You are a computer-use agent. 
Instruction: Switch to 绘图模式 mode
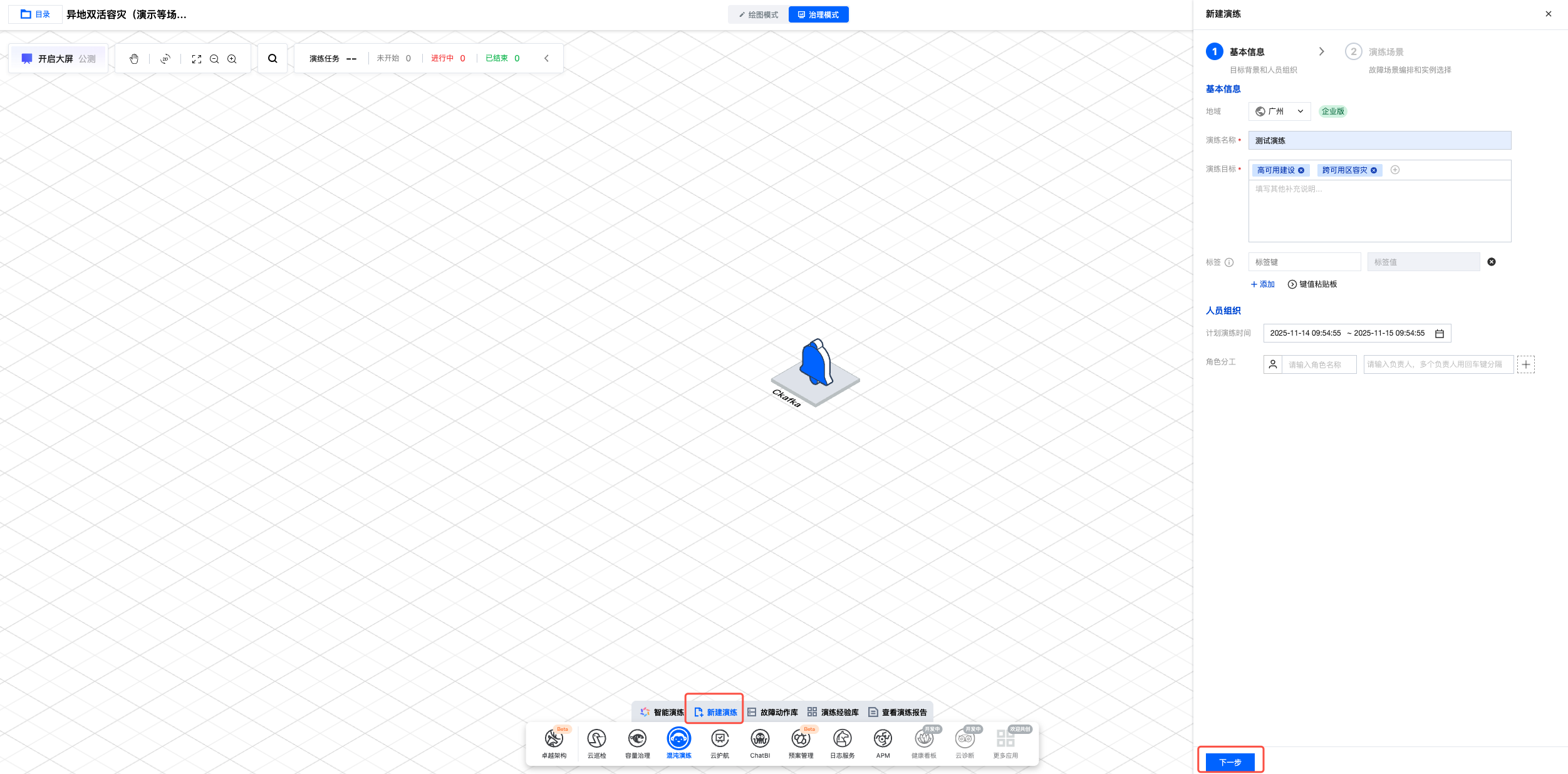(x=759, y=14)
